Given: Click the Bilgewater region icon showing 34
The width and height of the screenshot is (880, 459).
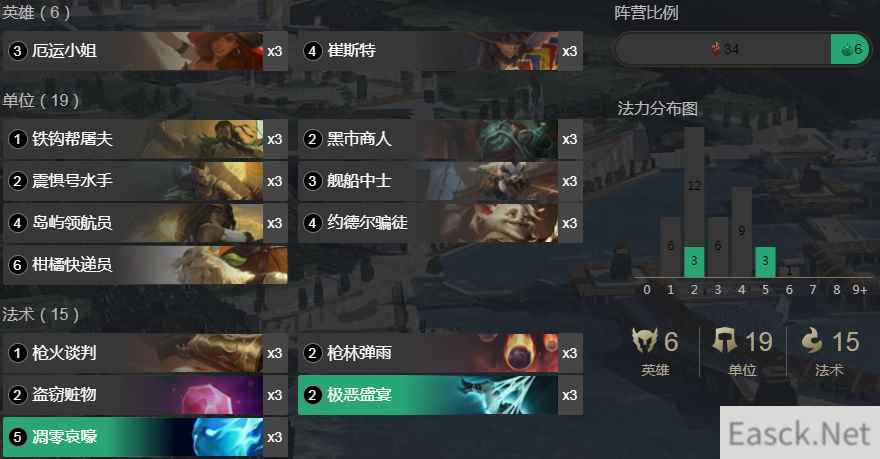Looking at the screenshot, I should coord(716,49).
